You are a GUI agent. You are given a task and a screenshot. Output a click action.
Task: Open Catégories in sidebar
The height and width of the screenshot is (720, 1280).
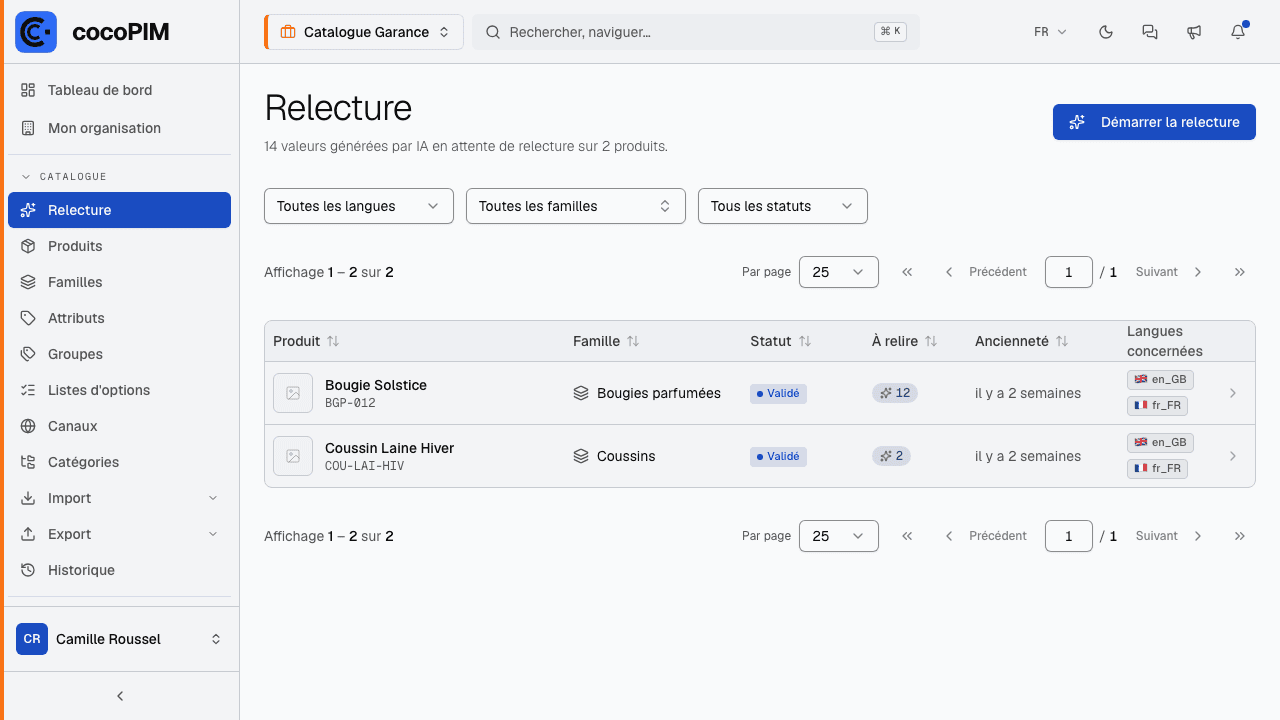(119, 462)
